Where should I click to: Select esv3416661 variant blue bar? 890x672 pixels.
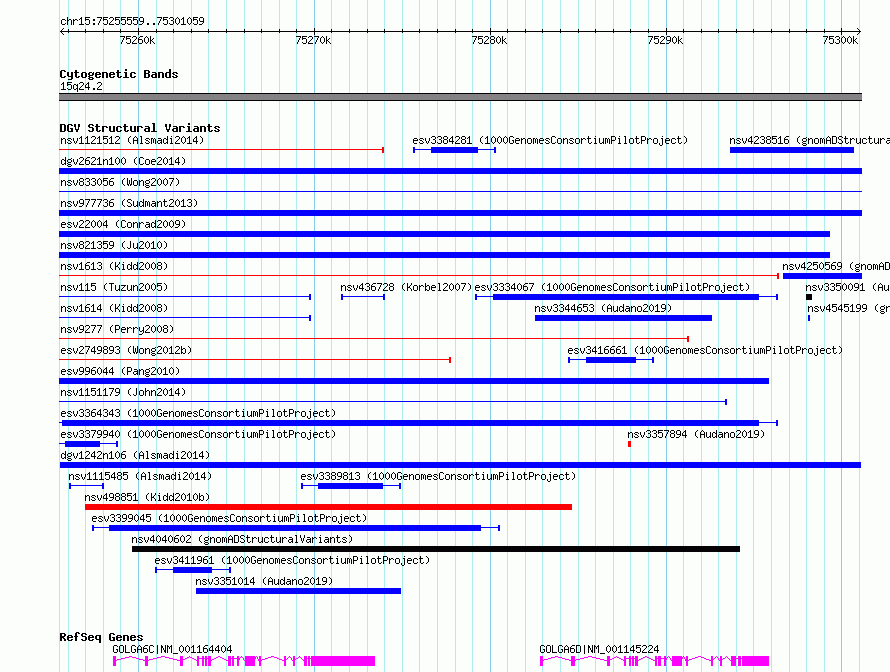tap(611, 360)
